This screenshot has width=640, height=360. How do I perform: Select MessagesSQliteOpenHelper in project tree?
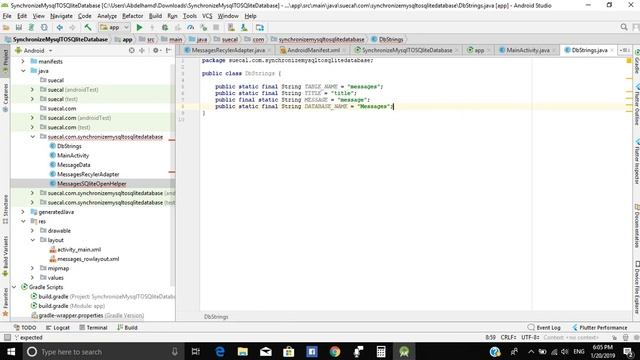click(x=88, y=184)
